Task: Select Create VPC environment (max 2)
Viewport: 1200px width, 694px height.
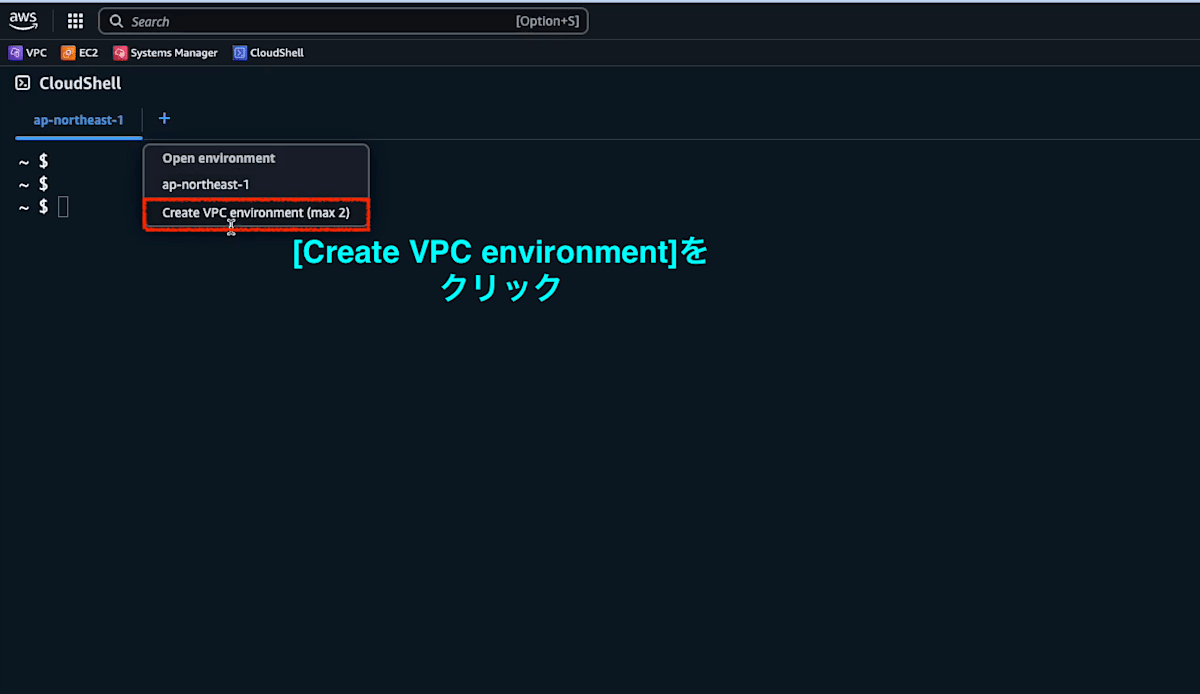Action: pos(256,213)
